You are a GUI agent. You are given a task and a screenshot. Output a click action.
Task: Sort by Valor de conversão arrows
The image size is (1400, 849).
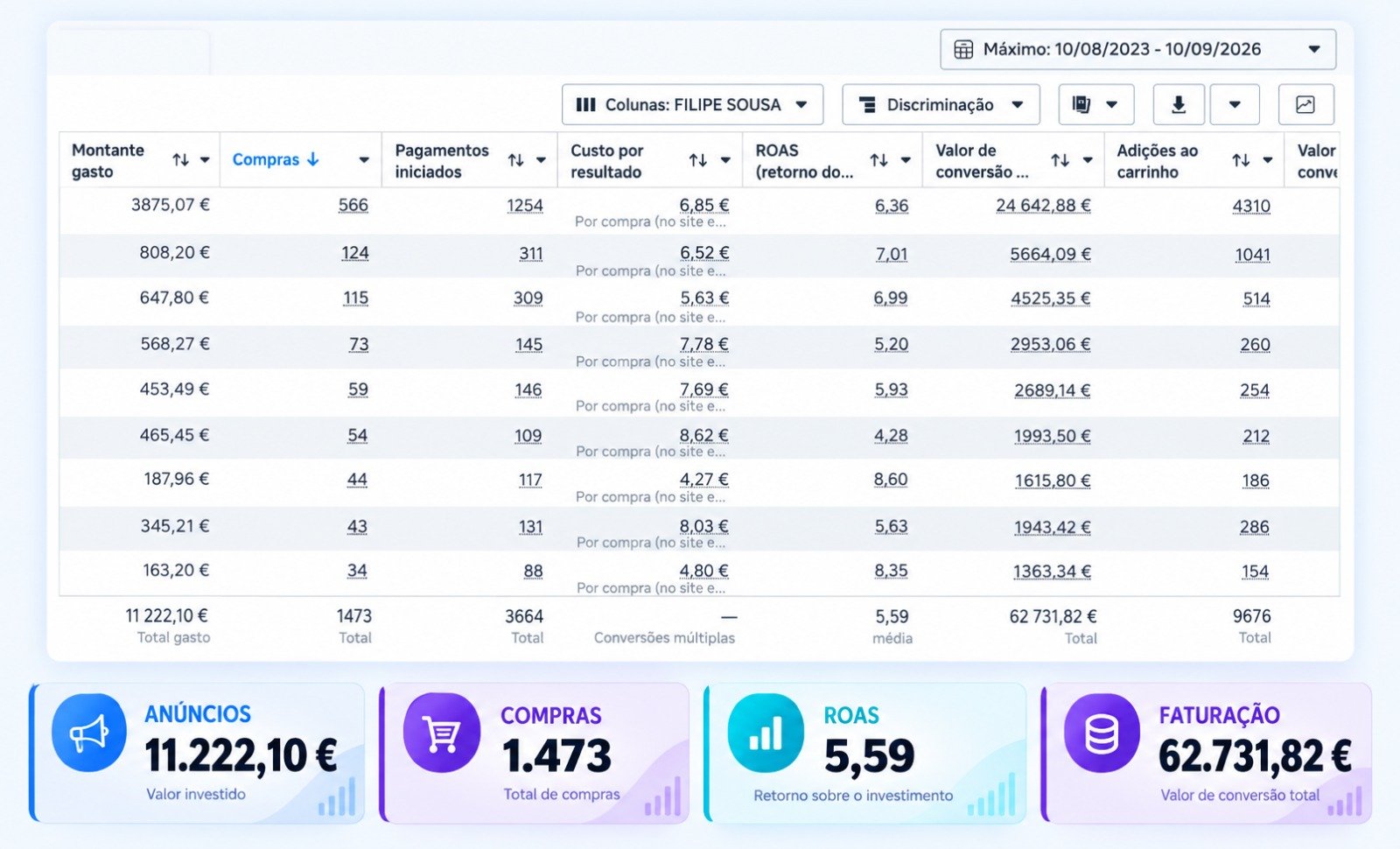coord(1060,159)
